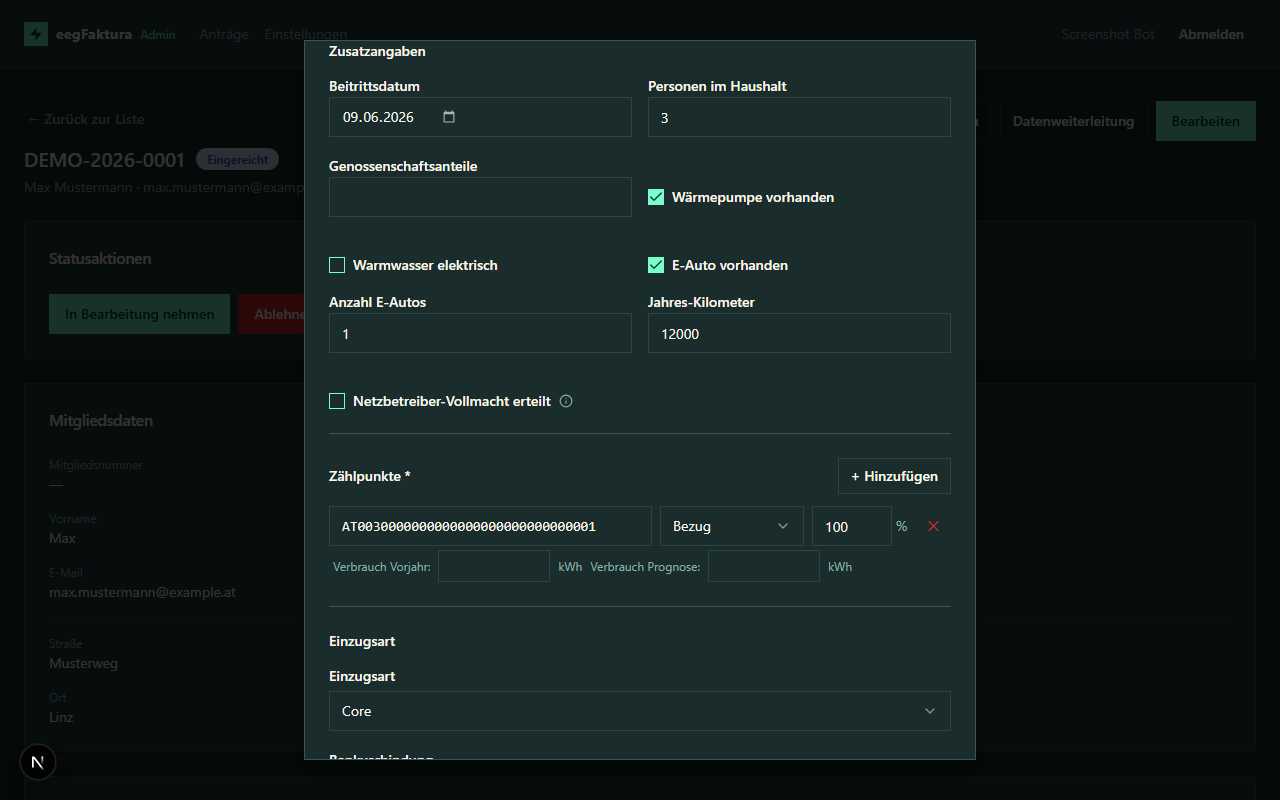The image size is (1280, 800).
Task: Open Einstellungen in top navigation
Action: (x=306, y=34)
